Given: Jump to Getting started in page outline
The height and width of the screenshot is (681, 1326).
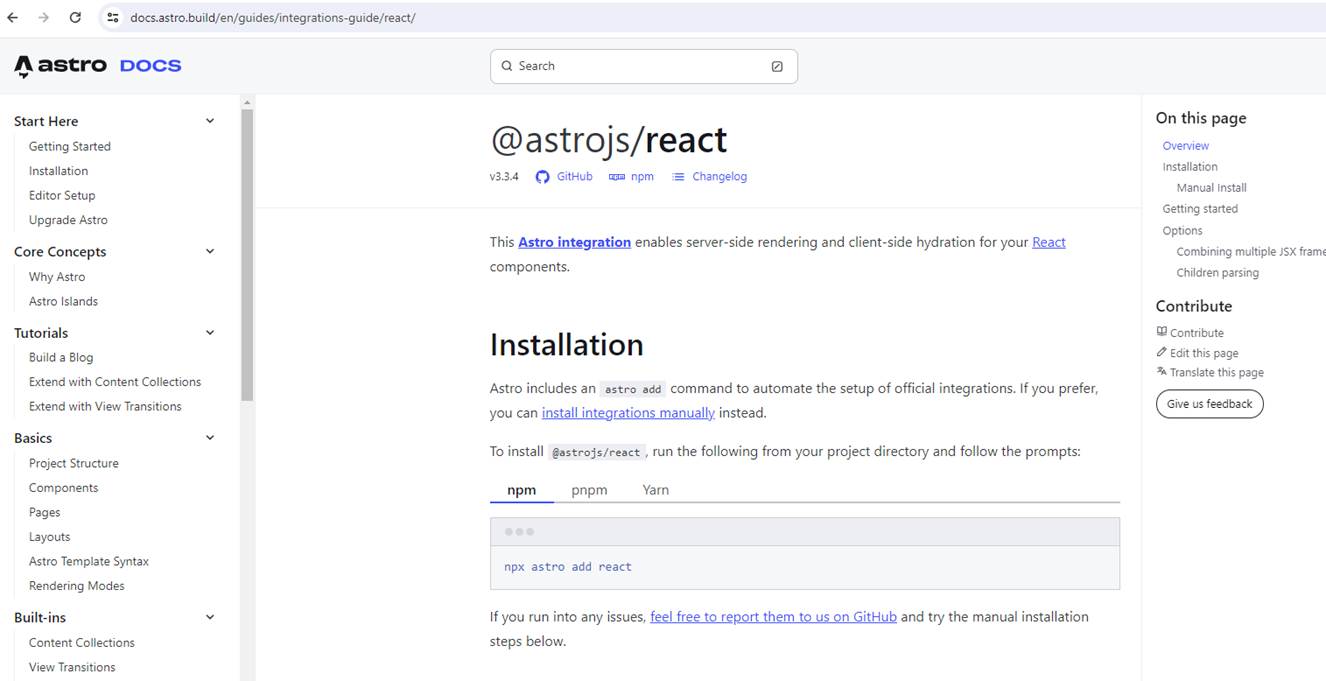Looking at the screenshot, I should tap(1200, 209).
